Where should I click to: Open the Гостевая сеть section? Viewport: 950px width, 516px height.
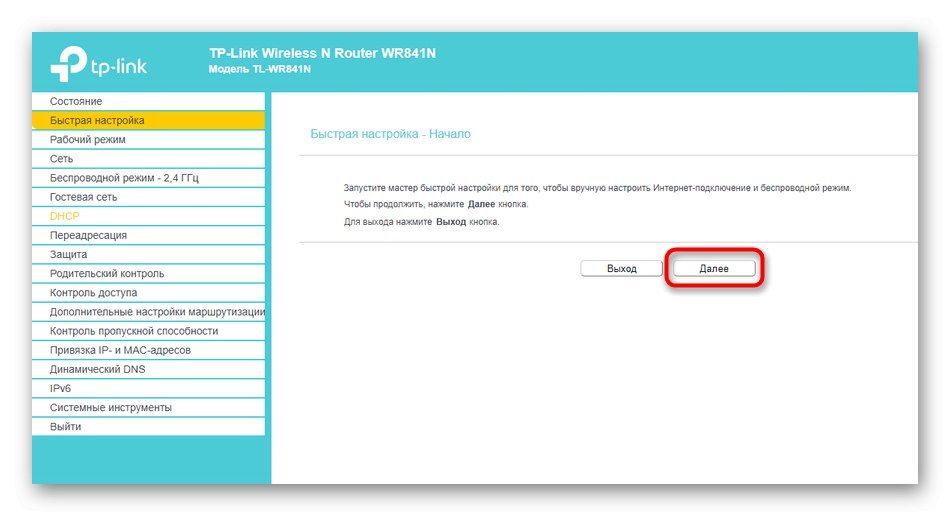pyautogui.click(x=148, y=197)
